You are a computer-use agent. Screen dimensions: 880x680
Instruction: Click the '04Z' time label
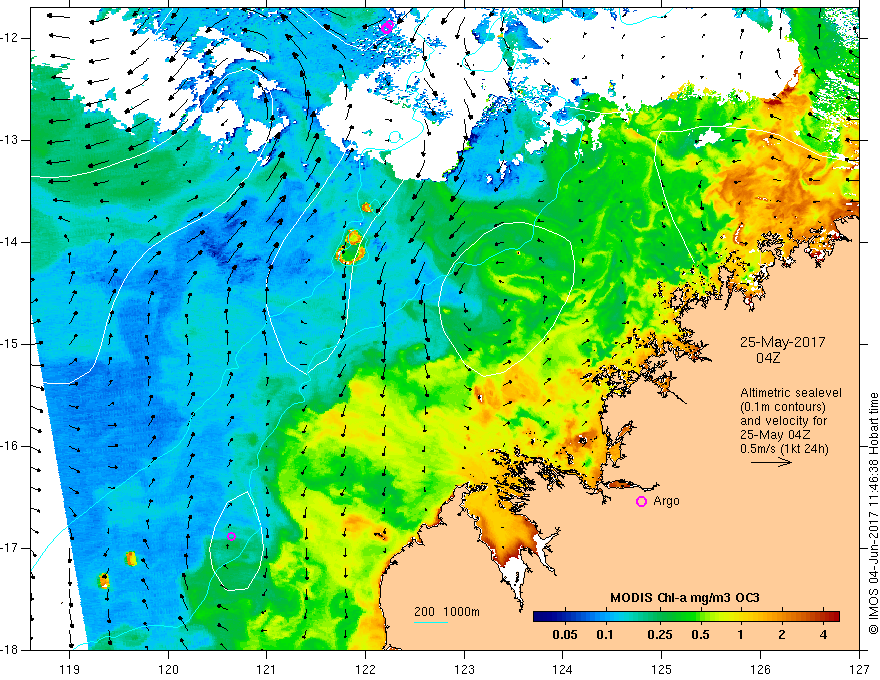pyautogui.click(x=768, y=358)
